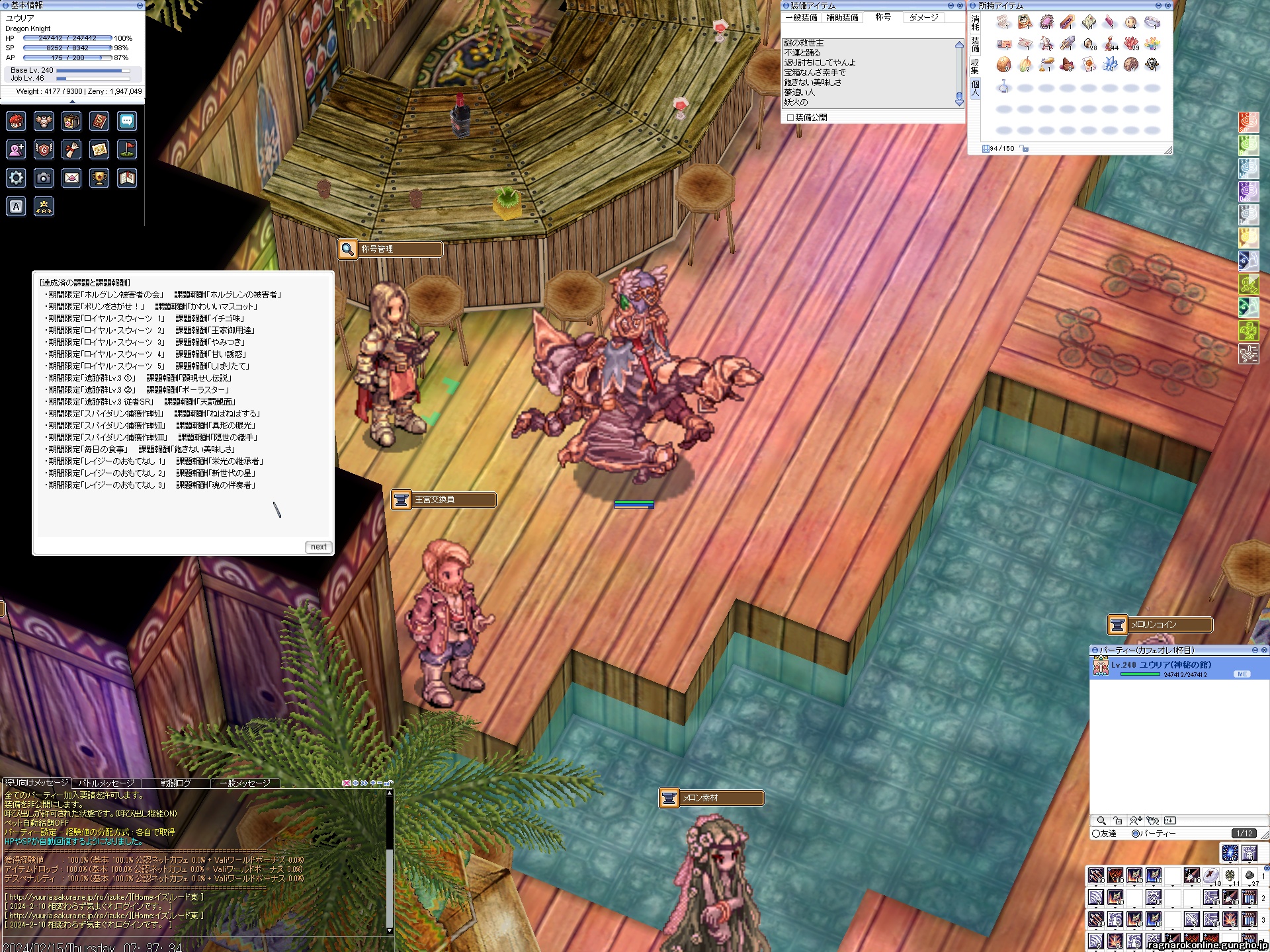Click the 王宮交換員 NPC label

pos(444,500)
